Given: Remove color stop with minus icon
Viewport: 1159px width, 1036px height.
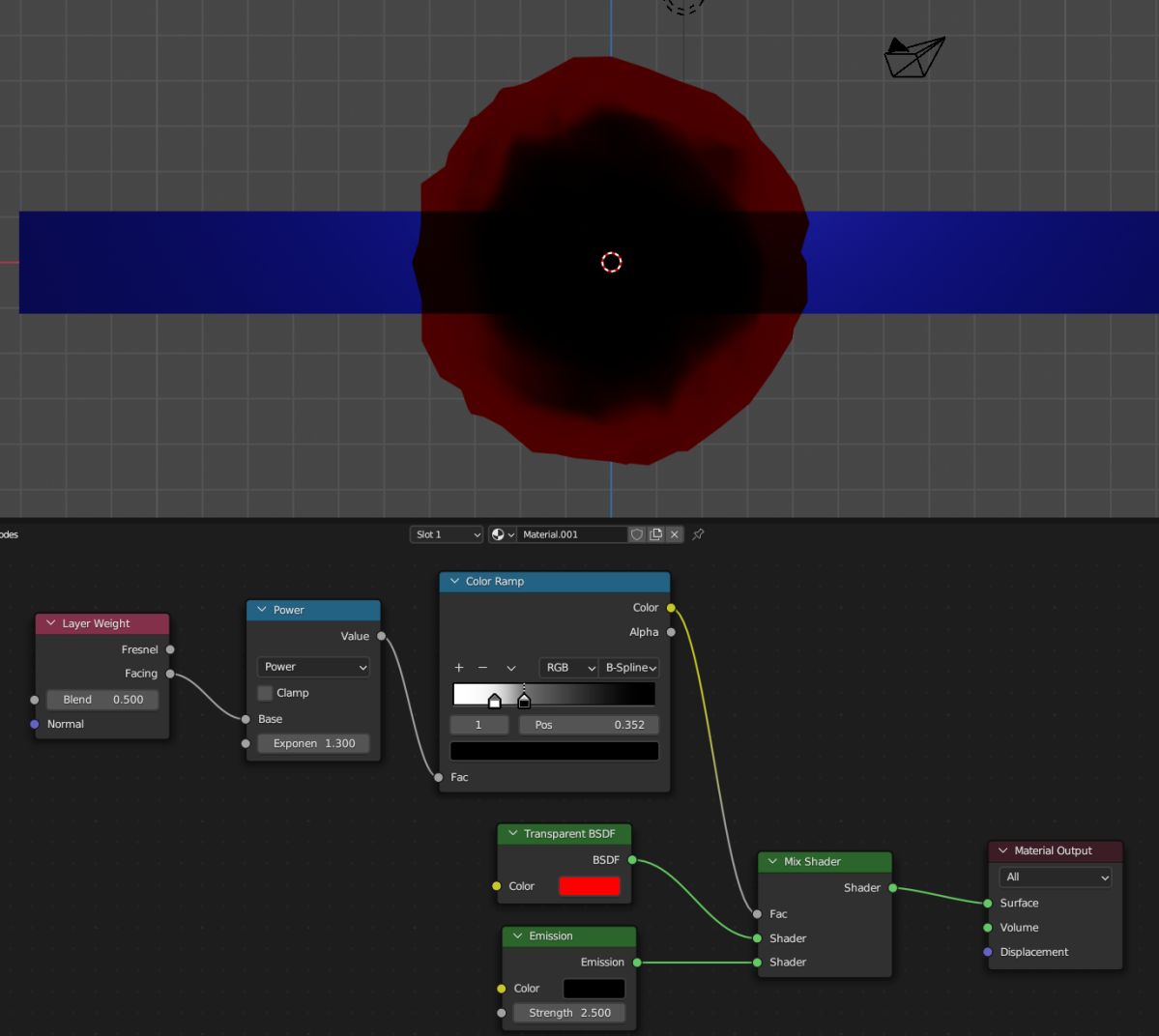Looking at the screenshot, I should (x=482, y=667).
